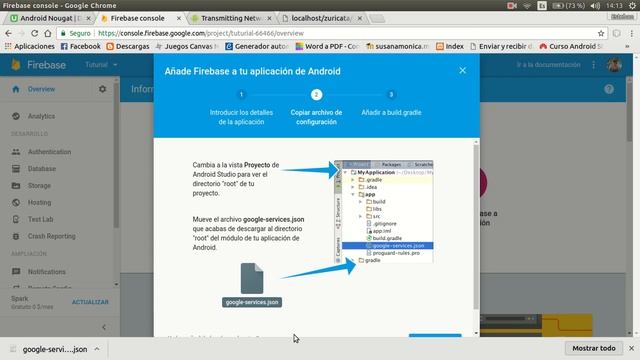Expand the google-servi...json download options arrow
Image resolution: width=640 pixels, height=360 pixels.
[x=97, y=349]
